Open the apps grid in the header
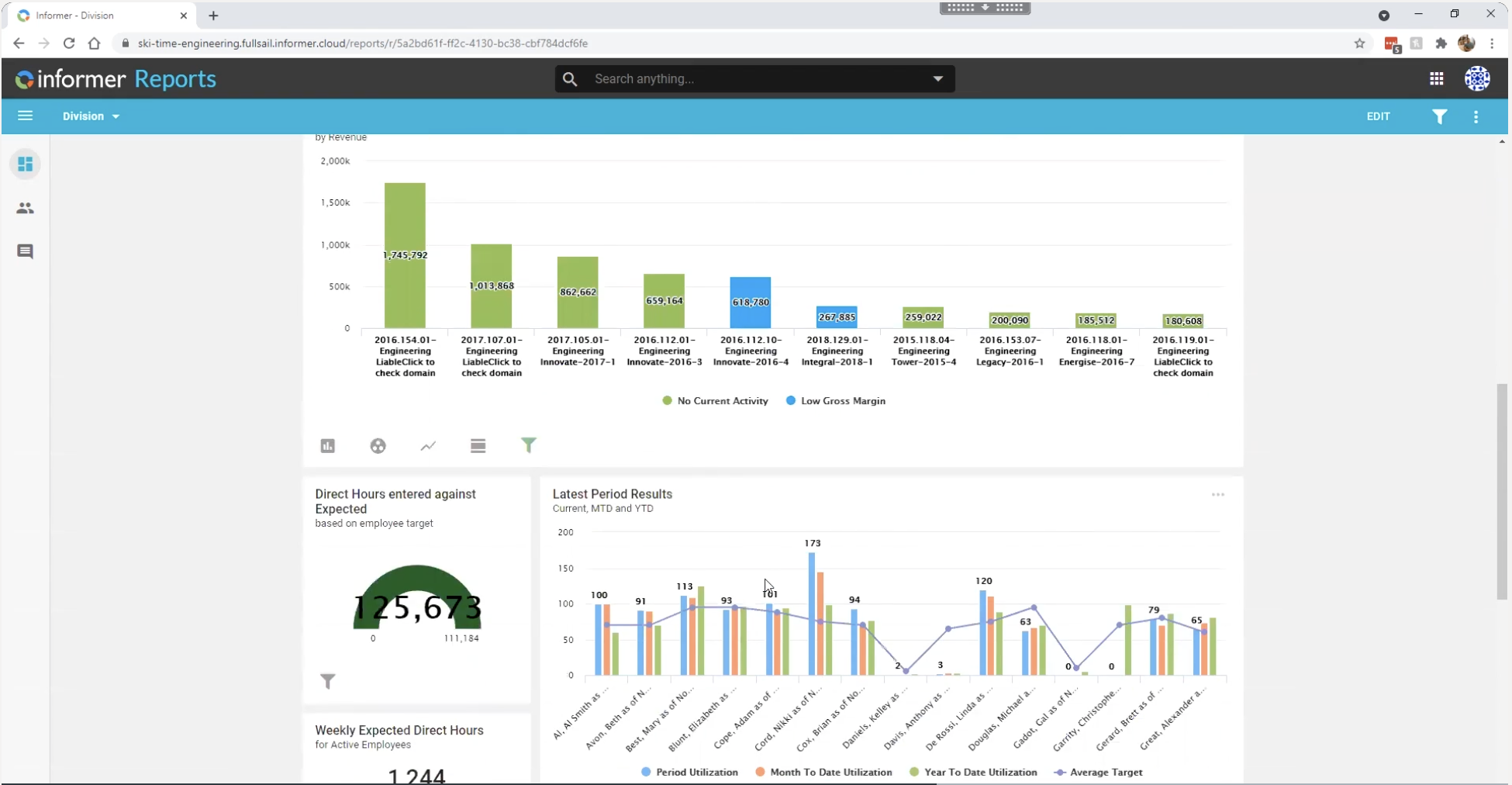 click(x=1437, y=78)
